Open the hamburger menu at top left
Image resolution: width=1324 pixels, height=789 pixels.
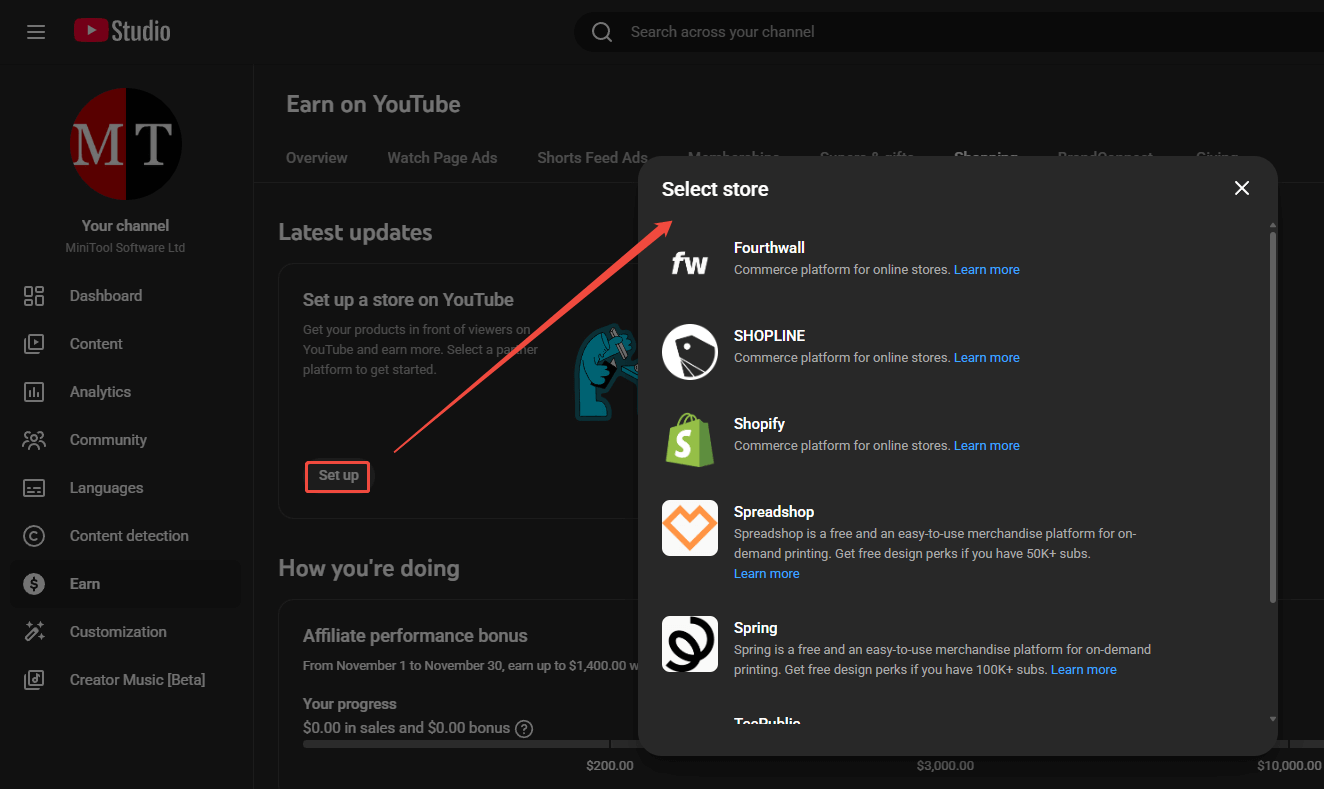click(36, 31)
